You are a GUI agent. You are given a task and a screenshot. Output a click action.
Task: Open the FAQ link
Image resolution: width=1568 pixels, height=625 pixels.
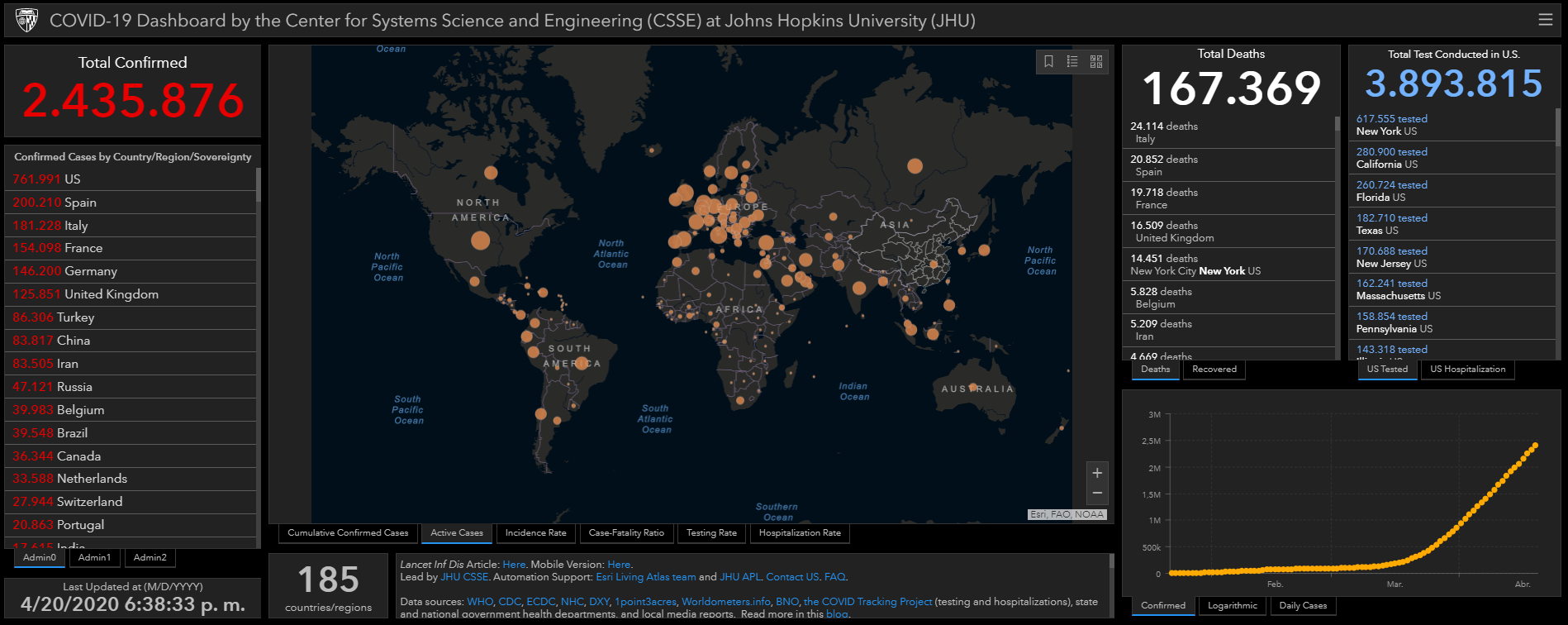pyautogui.click(x=834, y=577)
